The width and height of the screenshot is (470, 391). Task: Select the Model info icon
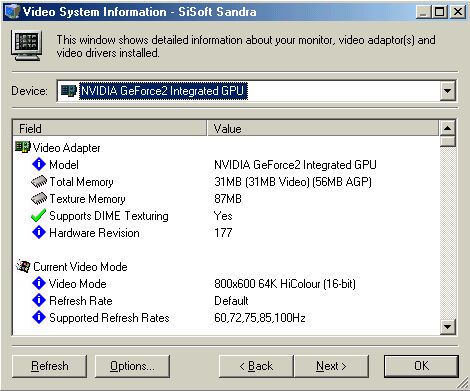(x=39, y=164)
